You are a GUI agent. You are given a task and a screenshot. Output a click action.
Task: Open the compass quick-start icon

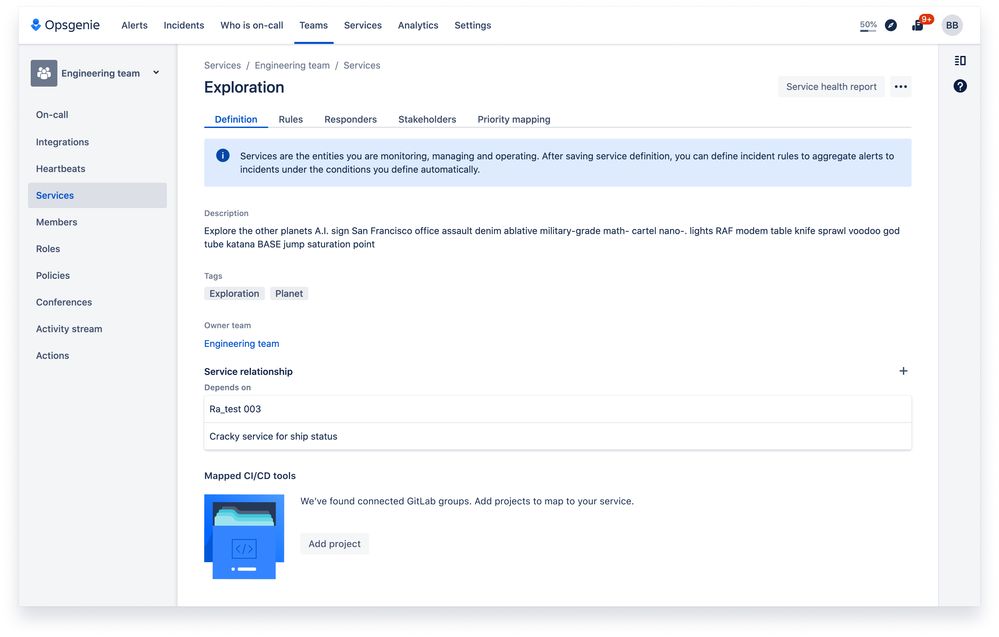click(891, 25)
